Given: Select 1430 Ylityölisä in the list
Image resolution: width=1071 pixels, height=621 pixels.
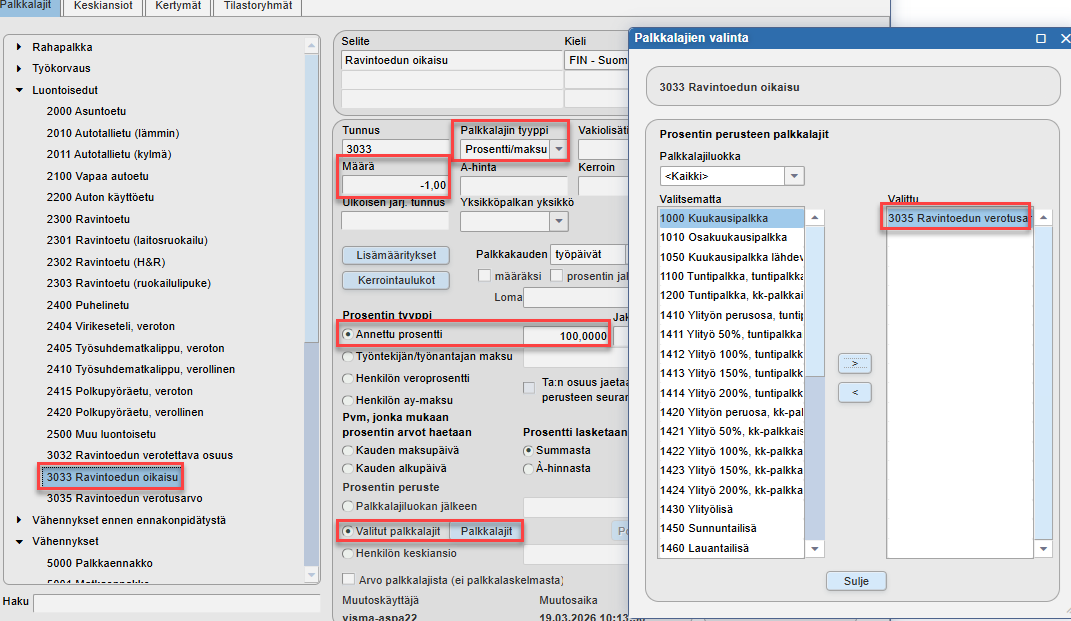Looking at the screenshot, I should [731, 509].
